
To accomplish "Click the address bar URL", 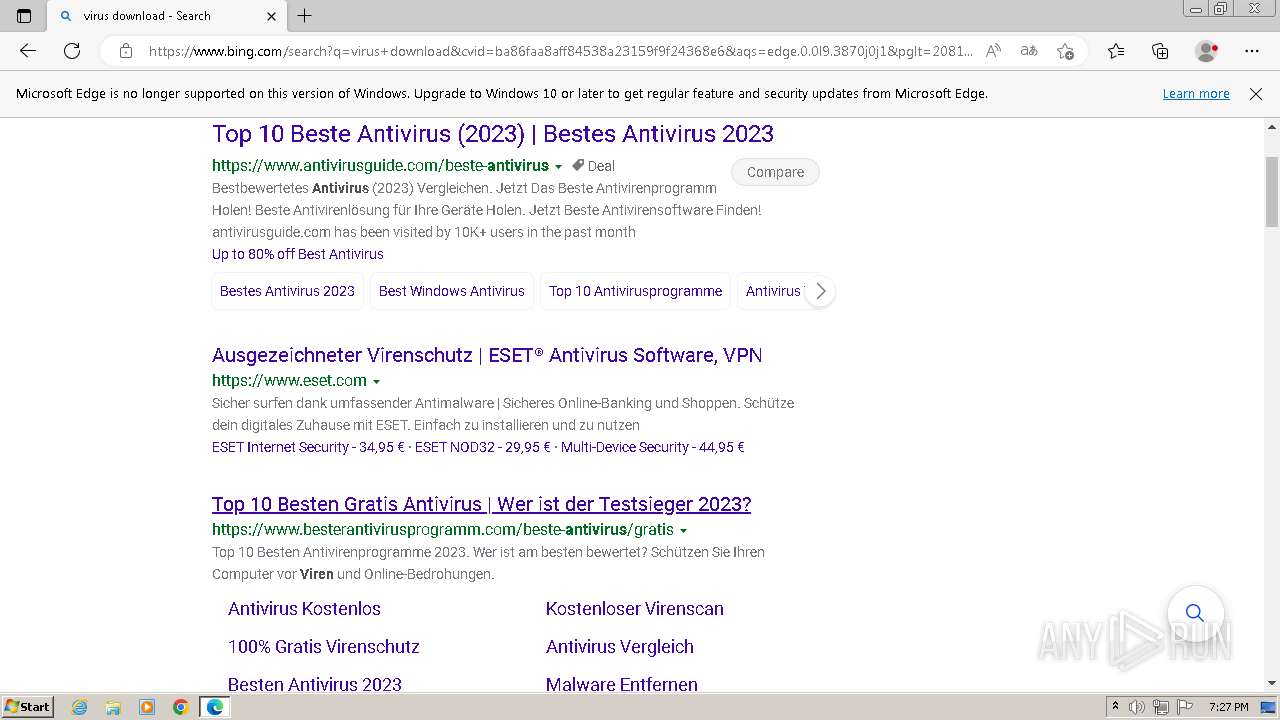I will click(560, 51).
